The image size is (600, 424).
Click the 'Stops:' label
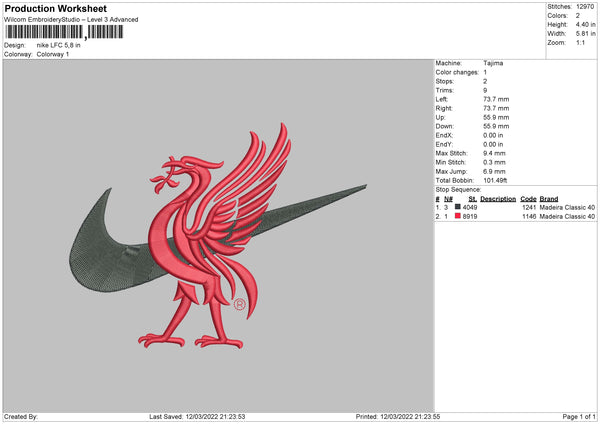click(445, 82)
